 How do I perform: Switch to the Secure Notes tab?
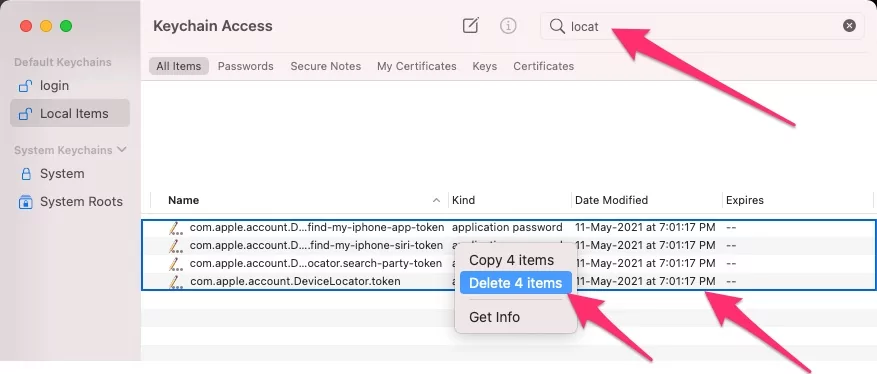[326, 66]
